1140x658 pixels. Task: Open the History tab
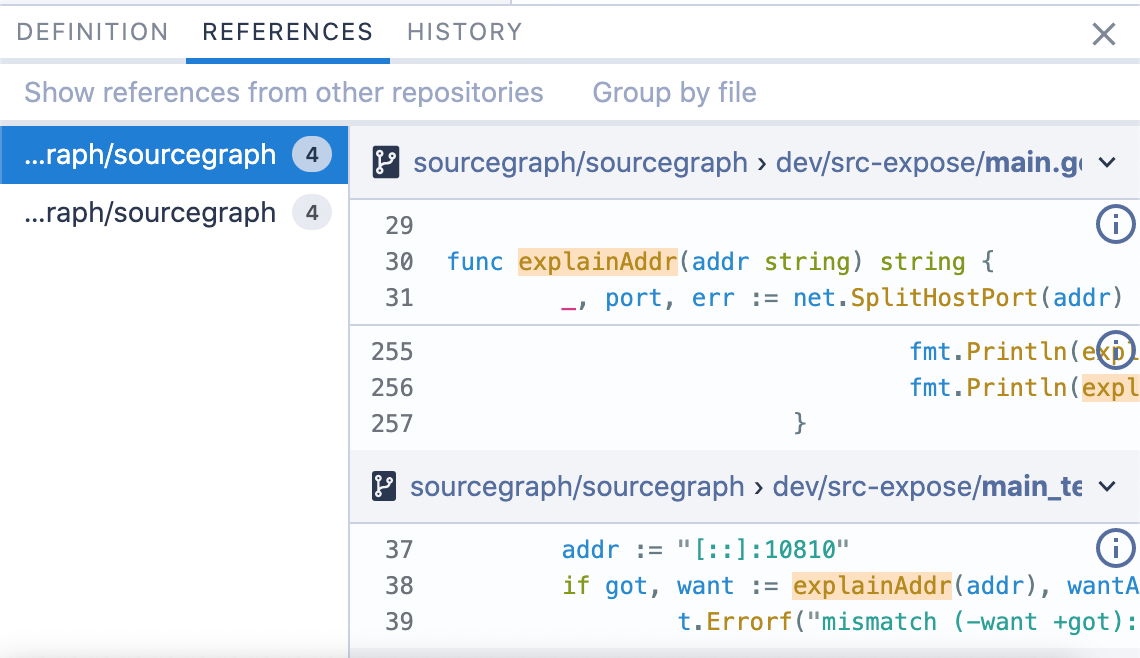(x=464, y=32)
